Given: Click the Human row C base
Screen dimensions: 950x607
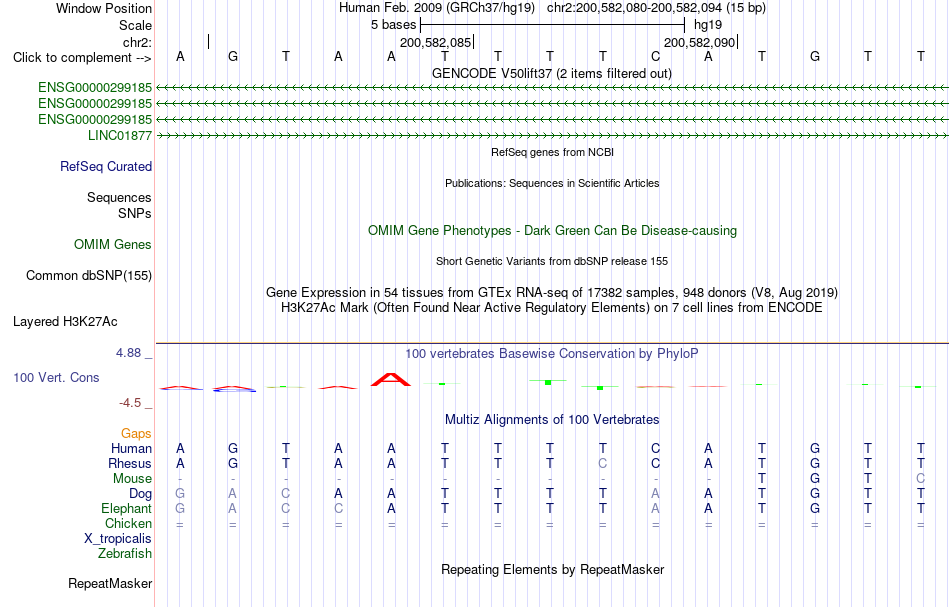Looking at the screenshot, I should coord(656,448).
